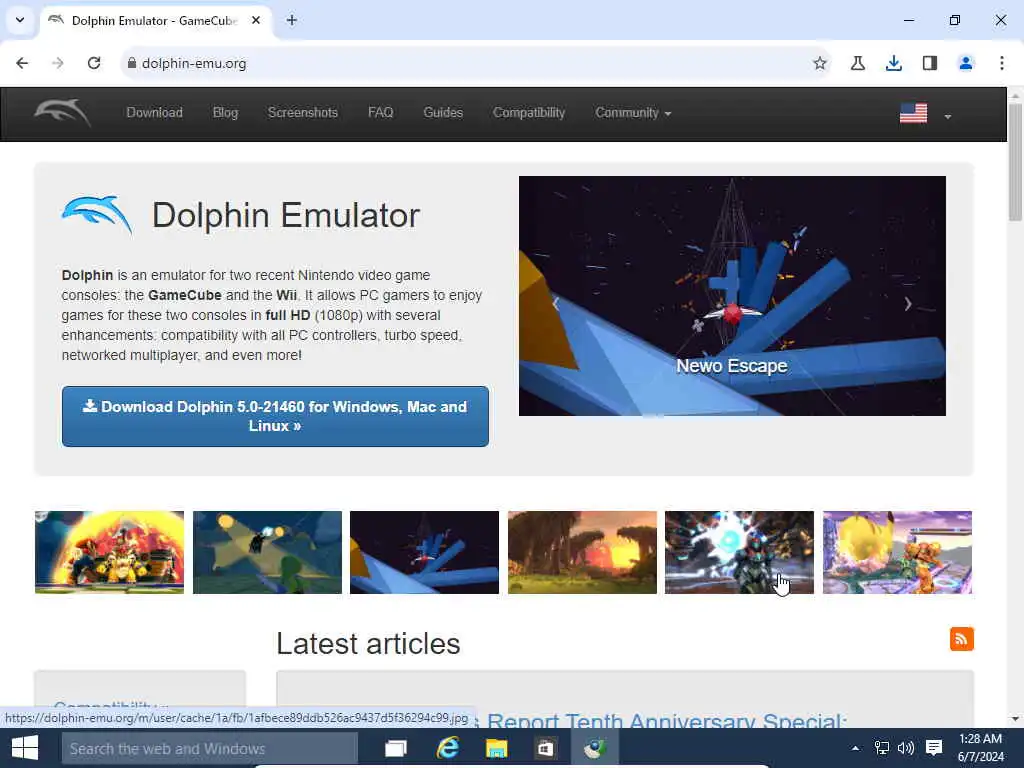Open Chrome Labs flask icon
This screenshot has width=1024, height=768.
coord(857,63)
